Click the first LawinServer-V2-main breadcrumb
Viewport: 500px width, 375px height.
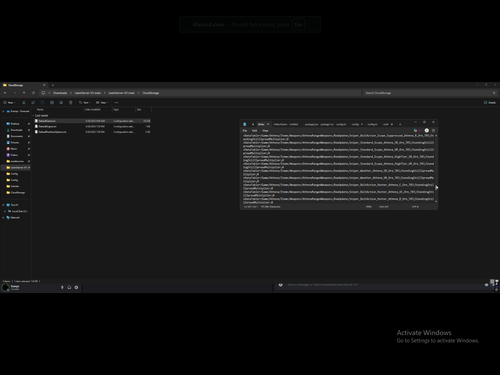(88, 93)
